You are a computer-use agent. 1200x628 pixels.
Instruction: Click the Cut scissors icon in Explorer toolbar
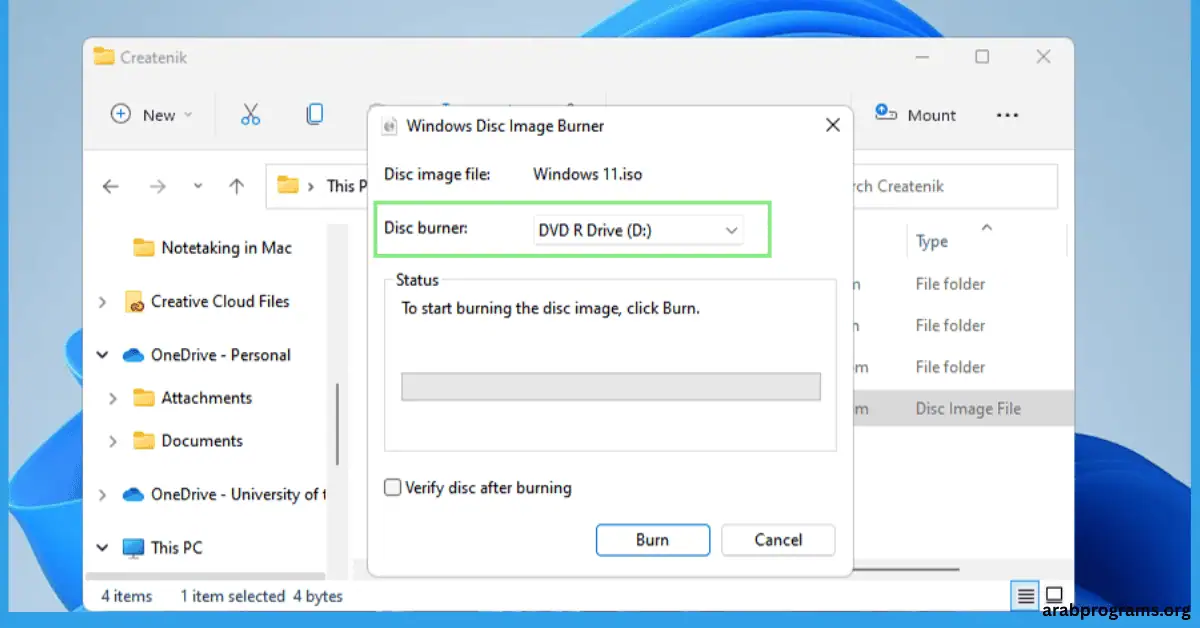pyautogui.click(x=250, y=114)
